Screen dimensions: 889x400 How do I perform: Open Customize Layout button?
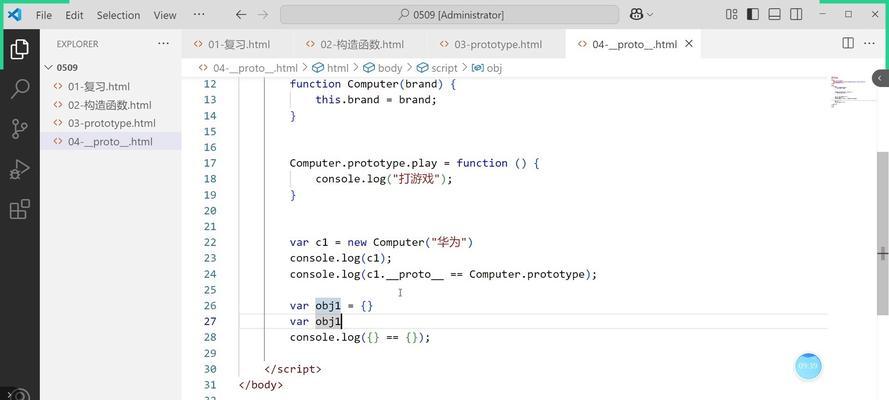pyautogui.click(x=731, y=15)
